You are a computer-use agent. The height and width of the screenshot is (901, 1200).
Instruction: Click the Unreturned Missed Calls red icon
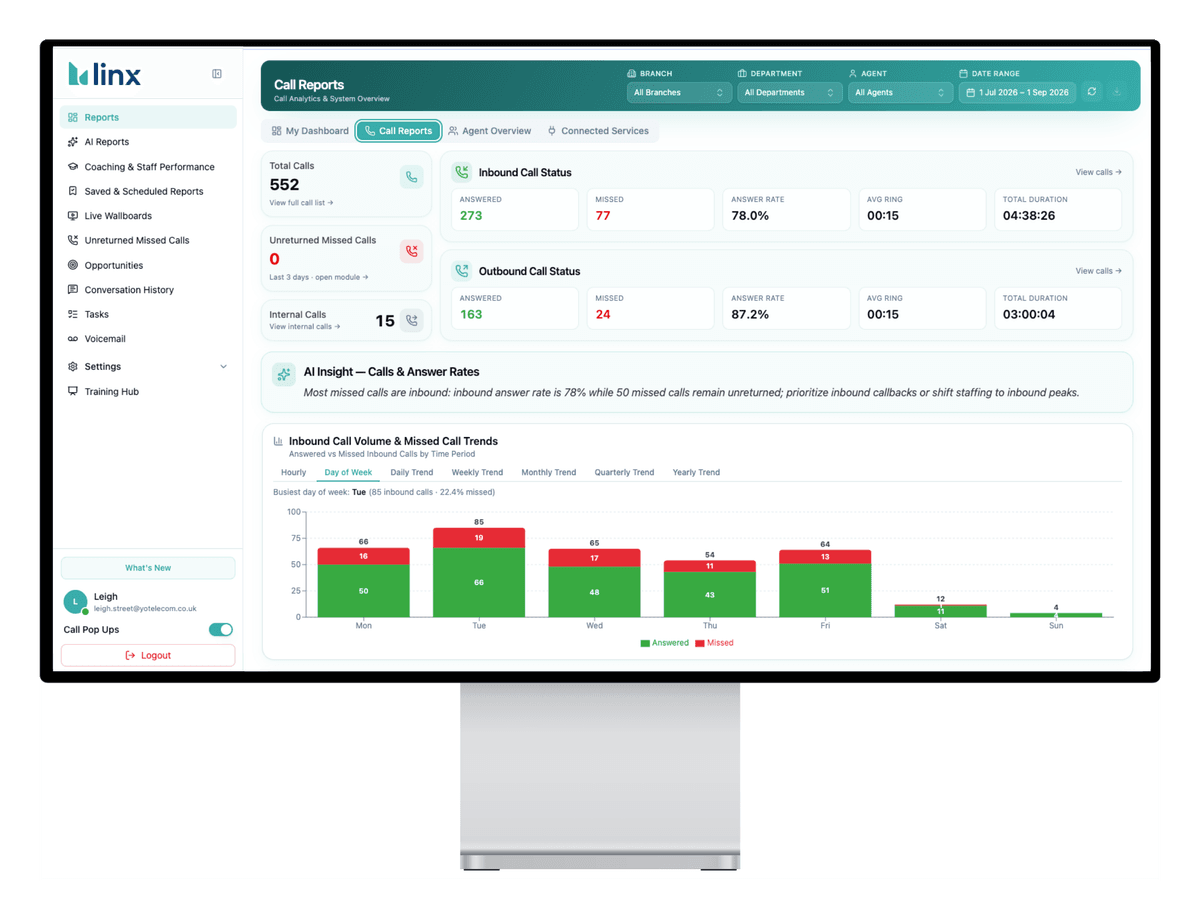[411, 251]
